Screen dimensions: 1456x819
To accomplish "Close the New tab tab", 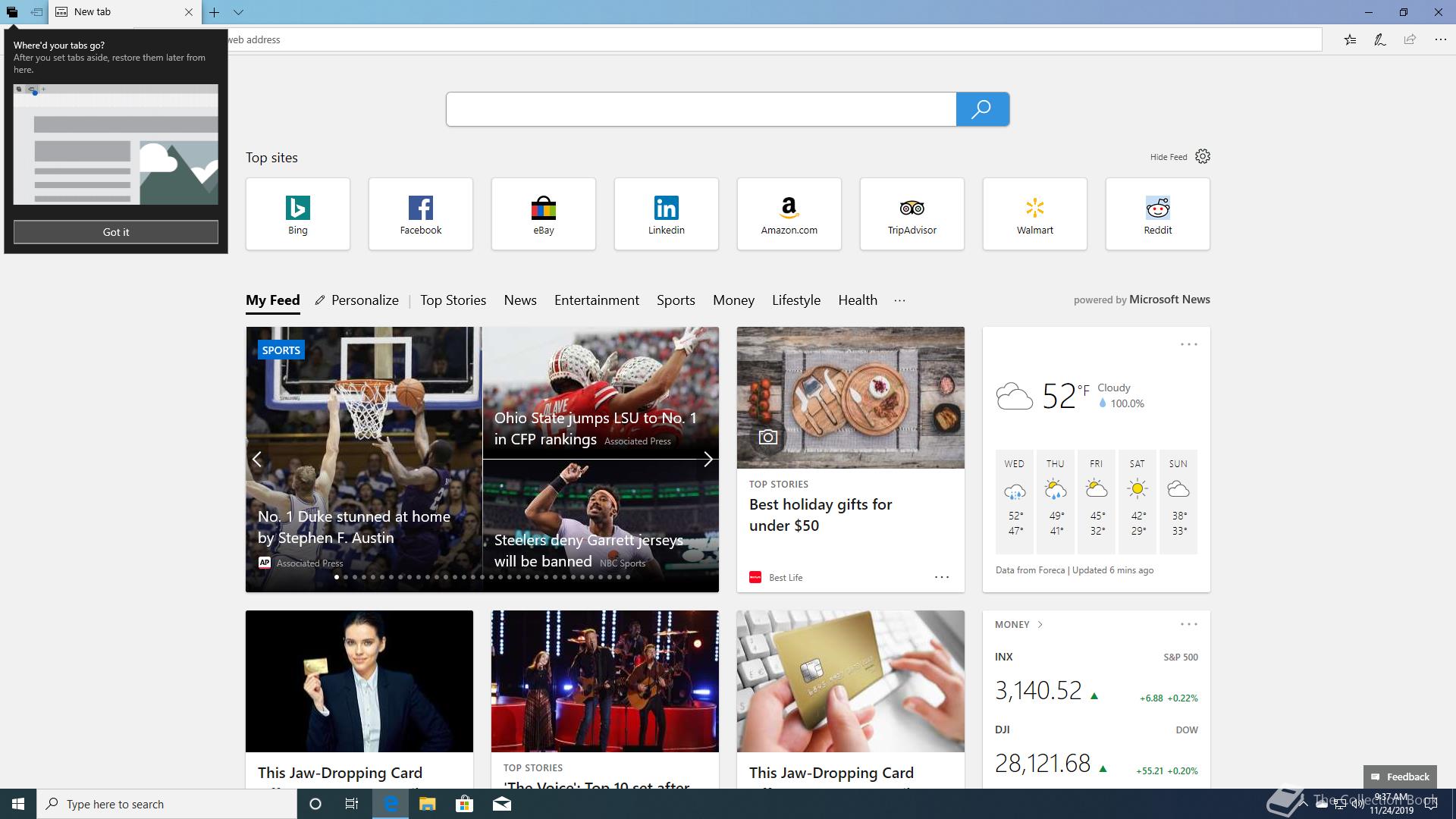I will click(189, 12).
